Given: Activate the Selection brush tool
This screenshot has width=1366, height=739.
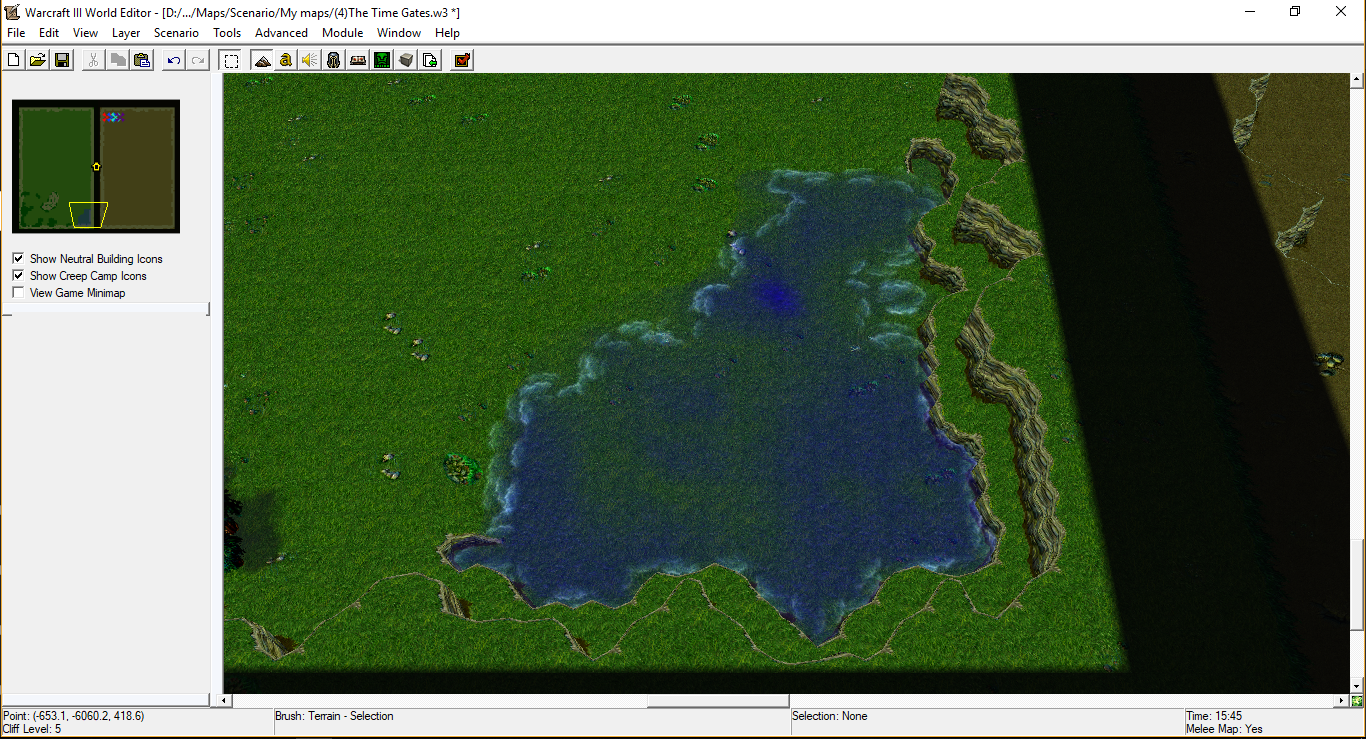Looking at the screenshot, I should tap(231, 60).
